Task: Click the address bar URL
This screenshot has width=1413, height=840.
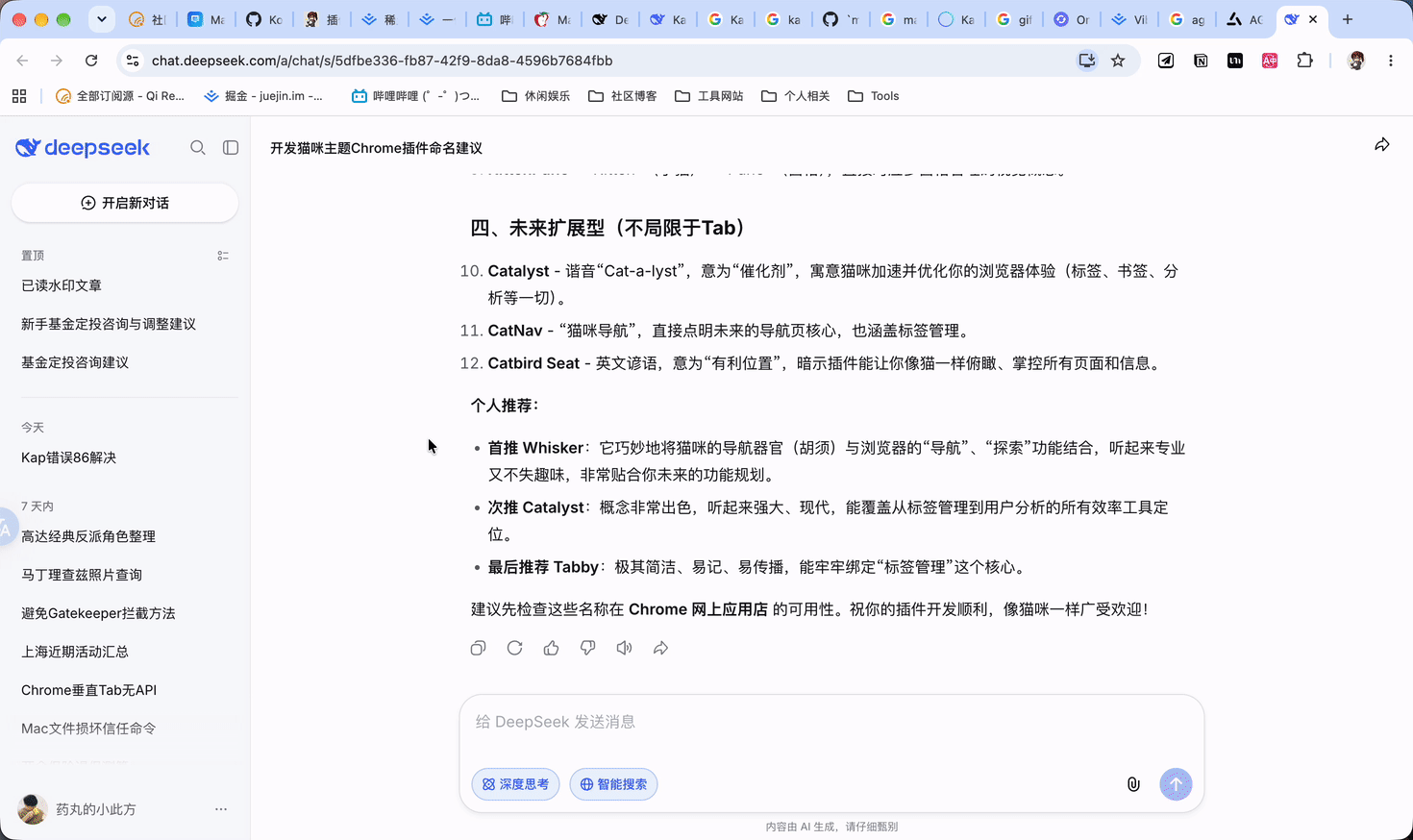Action: click(382, 61)
